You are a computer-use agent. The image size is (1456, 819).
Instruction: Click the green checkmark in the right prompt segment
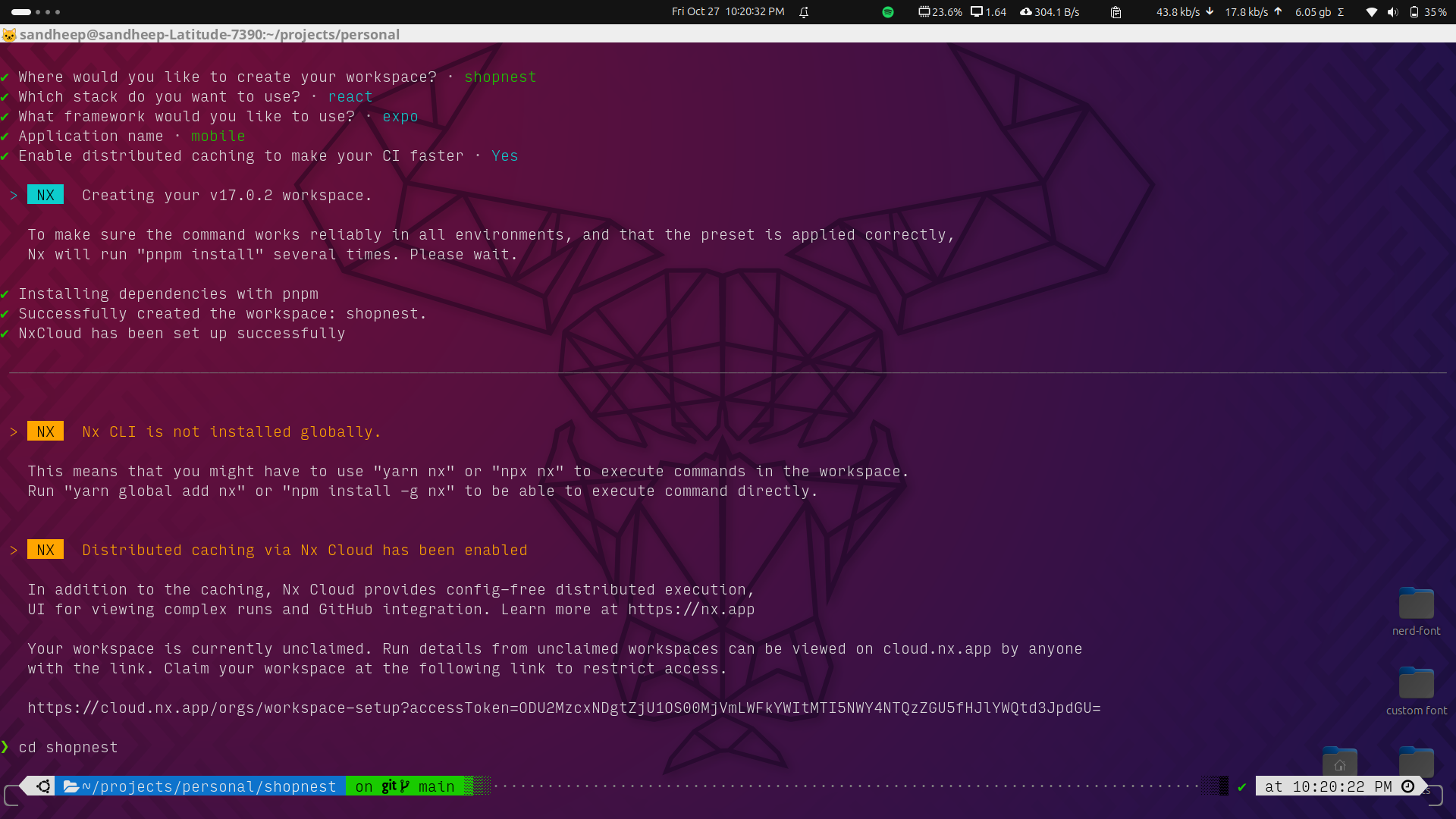[x=1243, y=787]
